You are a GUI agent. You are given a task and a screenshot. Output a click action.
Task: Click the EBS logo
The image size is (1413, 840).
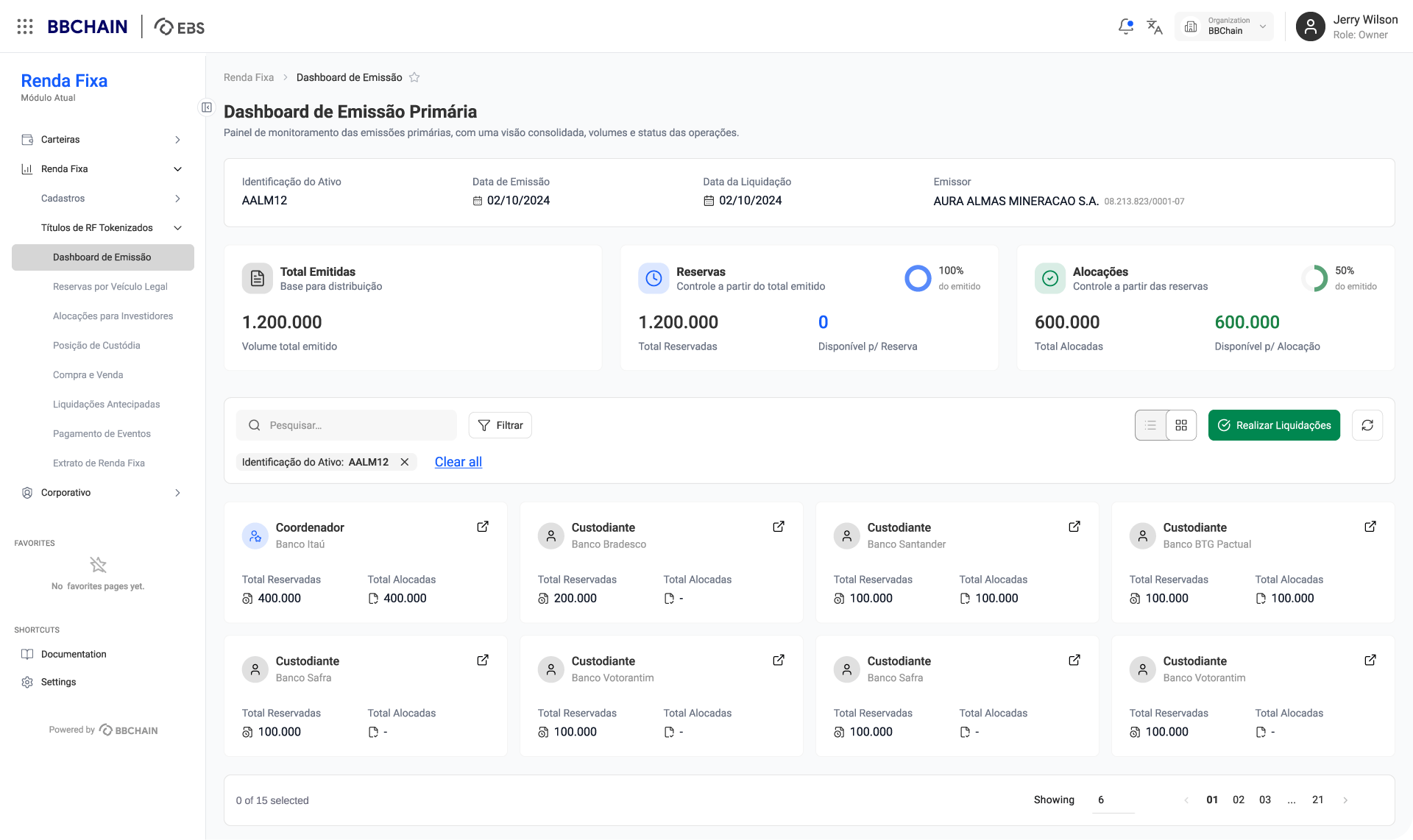[x=180, y=26]
